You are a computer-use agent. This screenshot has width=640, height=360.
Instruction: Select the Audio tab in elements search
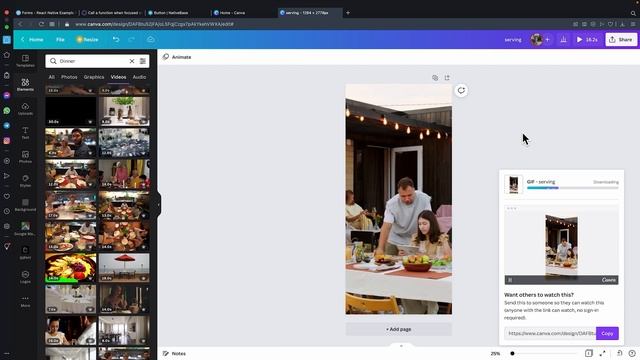(x=139, y=77)
